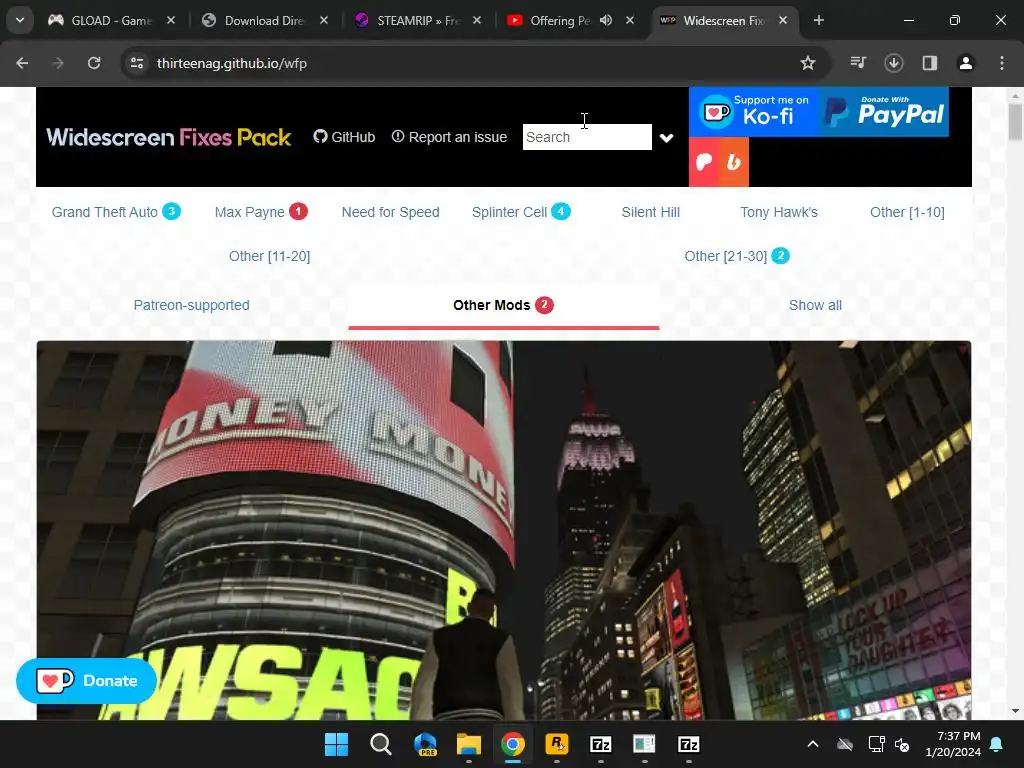Open the Report an issue link
Image resolution: width=1024 pixels, height=768 pixels.
449,137
